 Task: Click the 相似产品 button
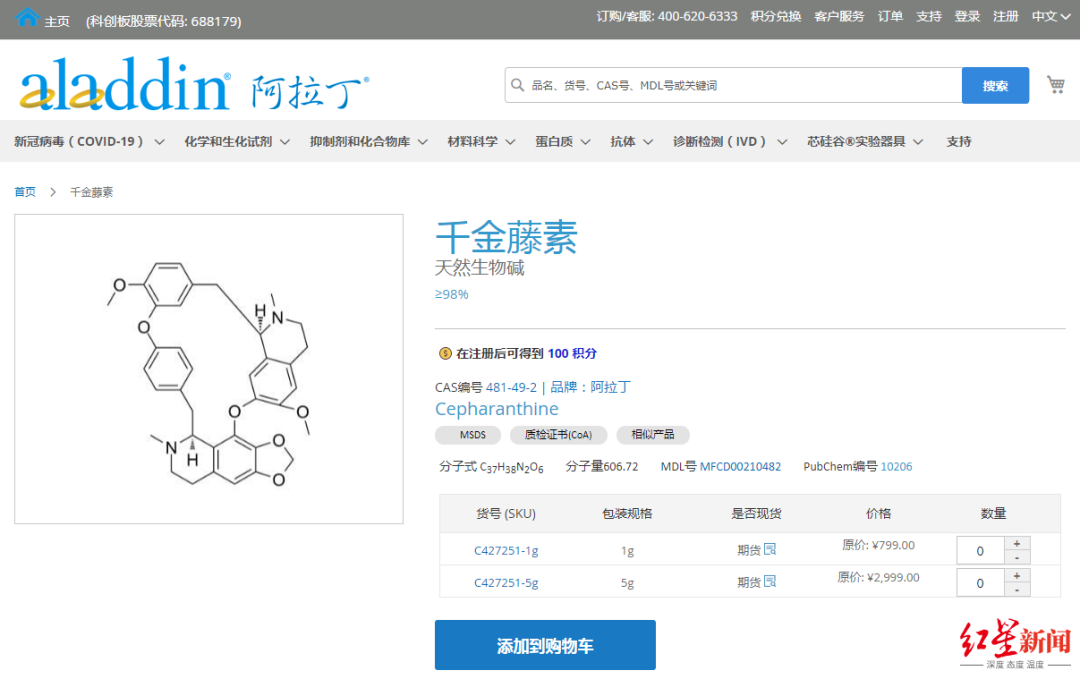(652, 435)
